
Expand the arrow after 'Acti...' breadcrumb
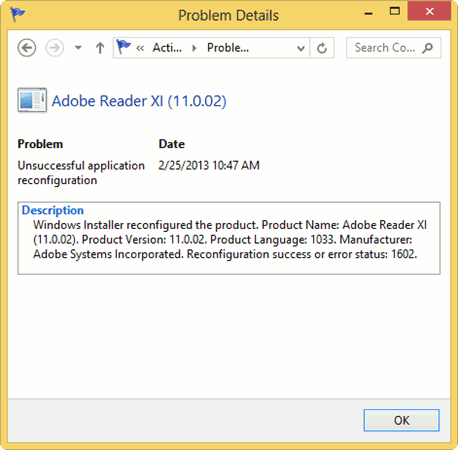[x=194, y=48]
